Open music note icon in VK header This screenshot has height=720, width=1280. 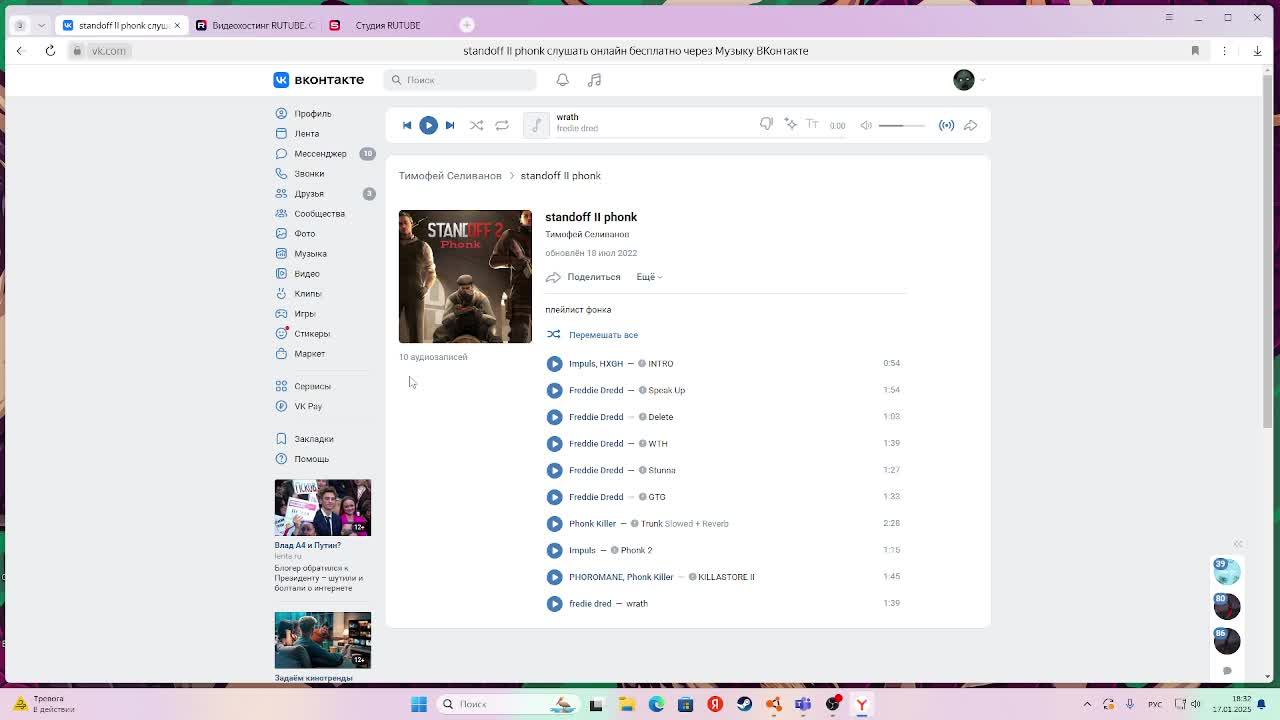594,80
